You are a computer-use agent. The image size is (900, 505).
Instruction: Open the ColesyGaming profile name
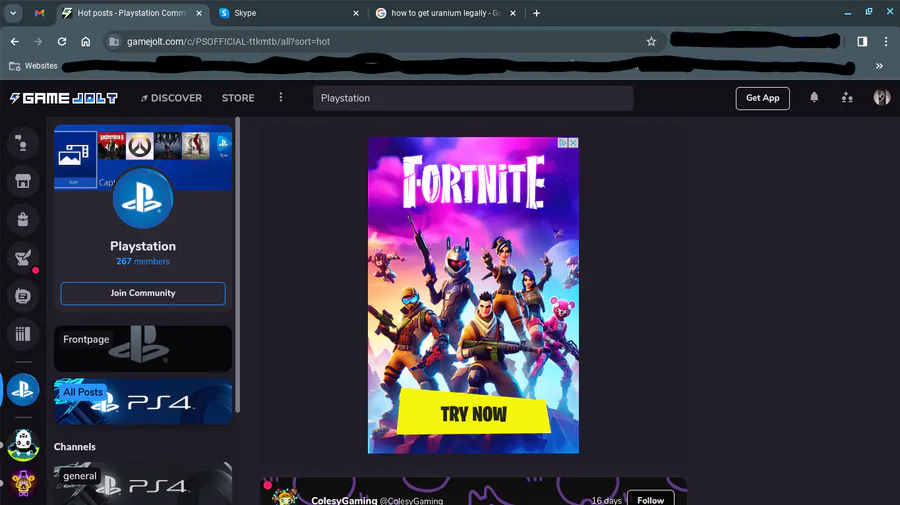tap(344, 500)
